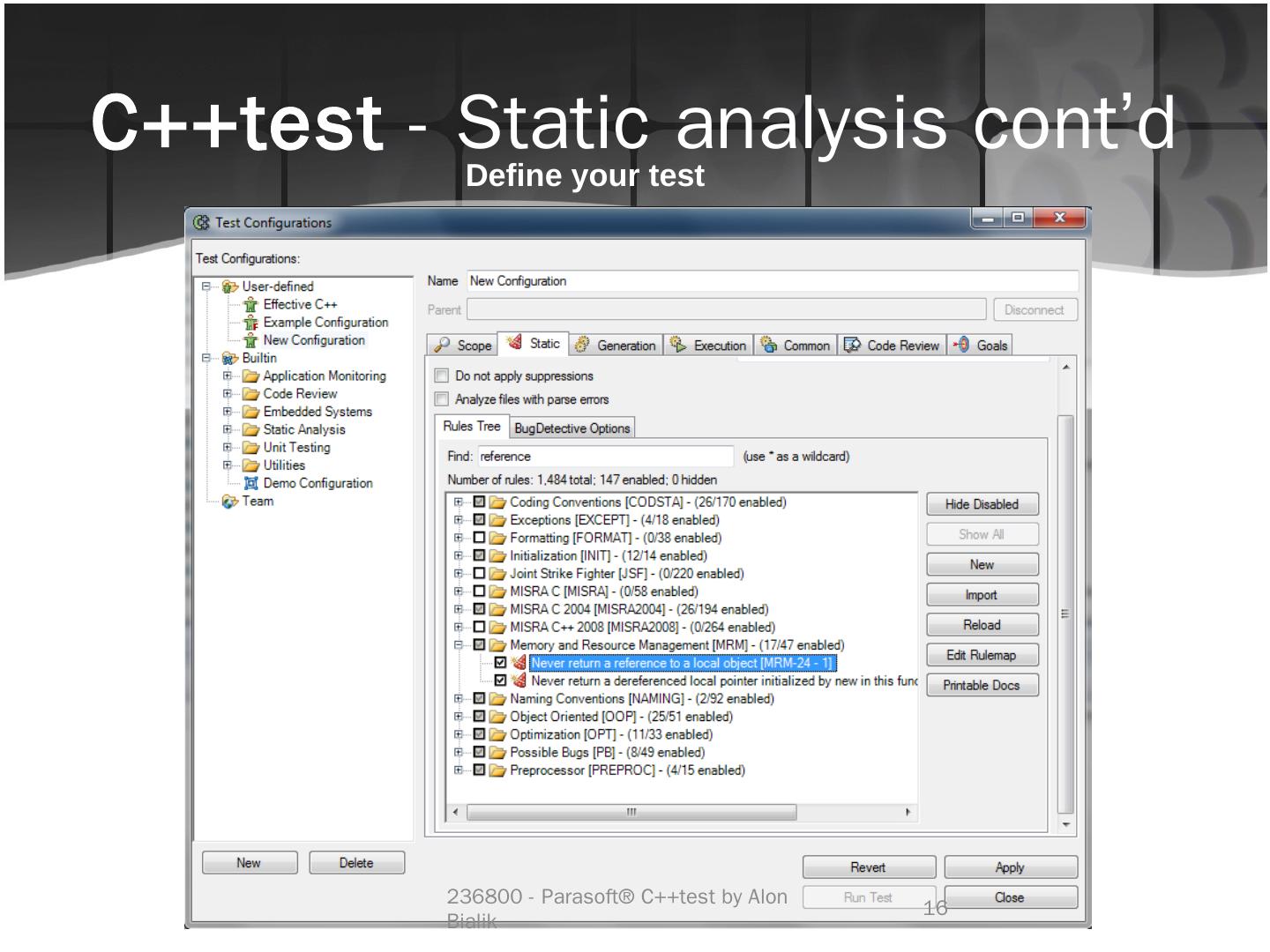Collapse the Memory and Resource Management node
The width and height of the screenshot is (1270, 952).
(458, 645)
